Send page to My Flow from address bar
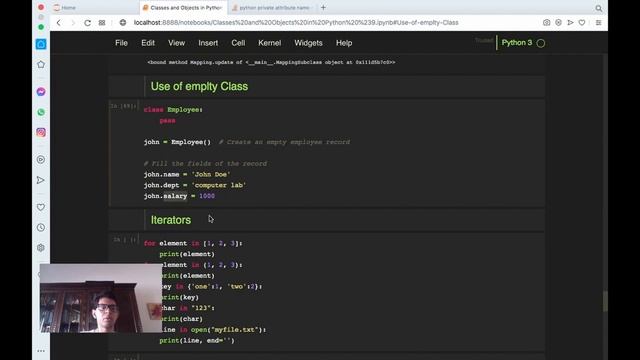This screenshot has width=640, height=360. (570, 23)
